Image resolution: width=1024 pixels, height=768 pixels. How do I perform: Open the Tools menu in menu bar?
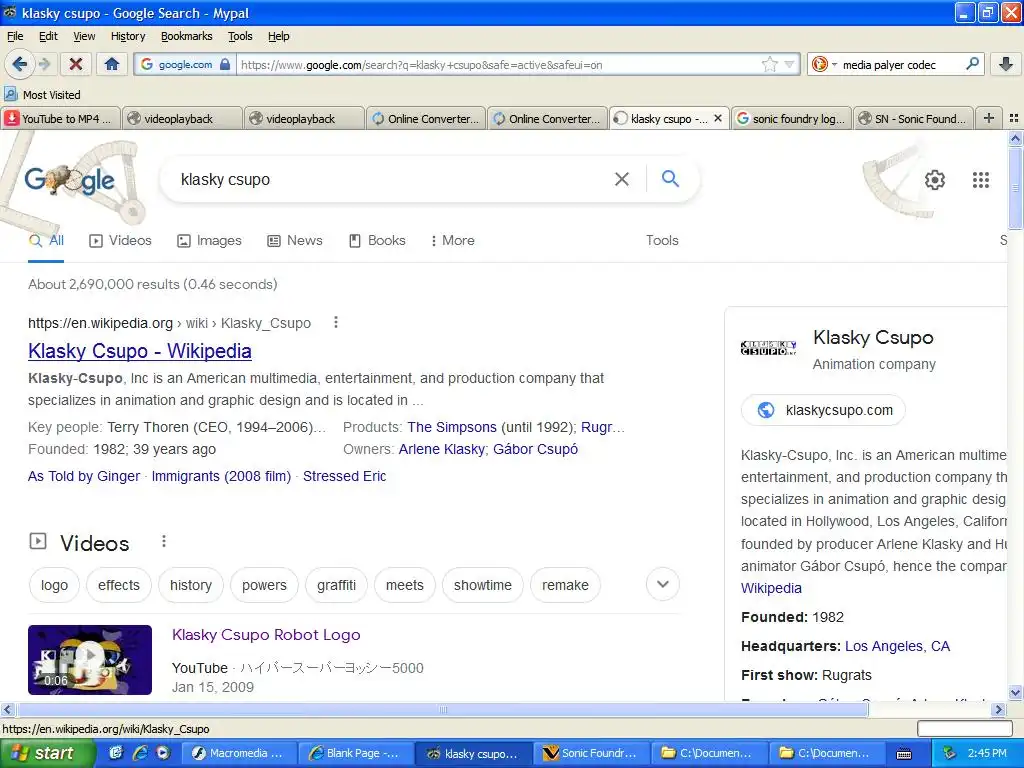(240, 36)
